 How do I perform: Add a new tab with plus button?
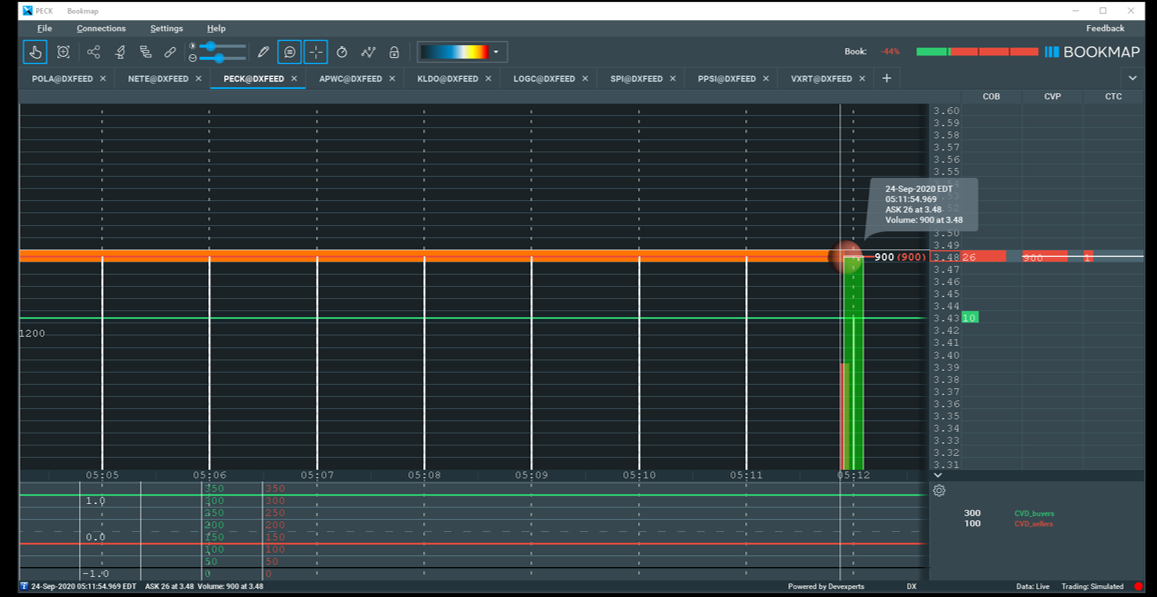click(x=886, y=78)
